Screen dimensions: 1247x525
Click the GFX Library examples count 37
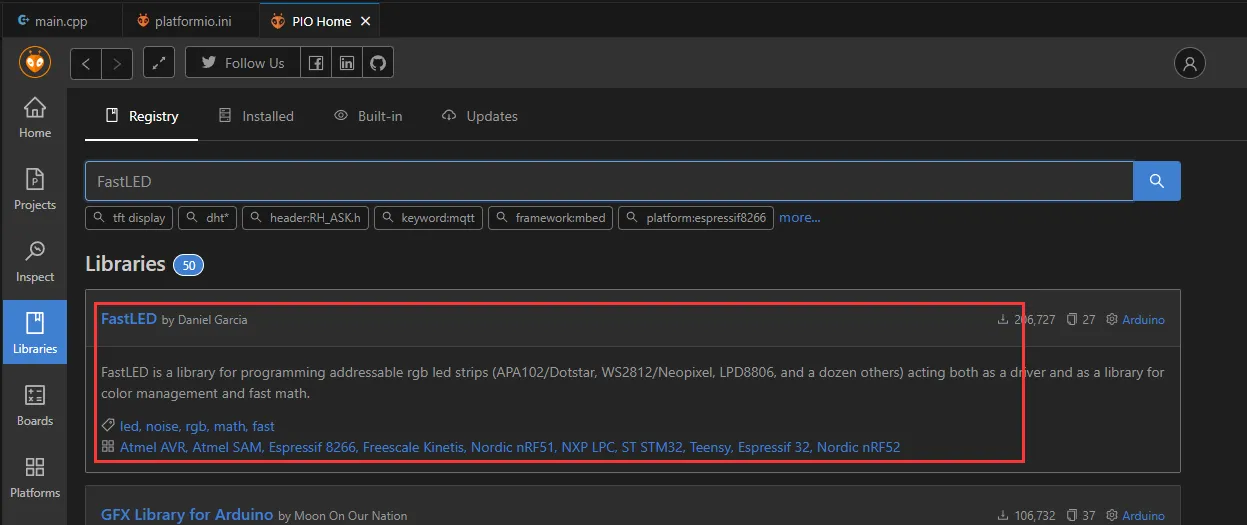point(1081,516)
